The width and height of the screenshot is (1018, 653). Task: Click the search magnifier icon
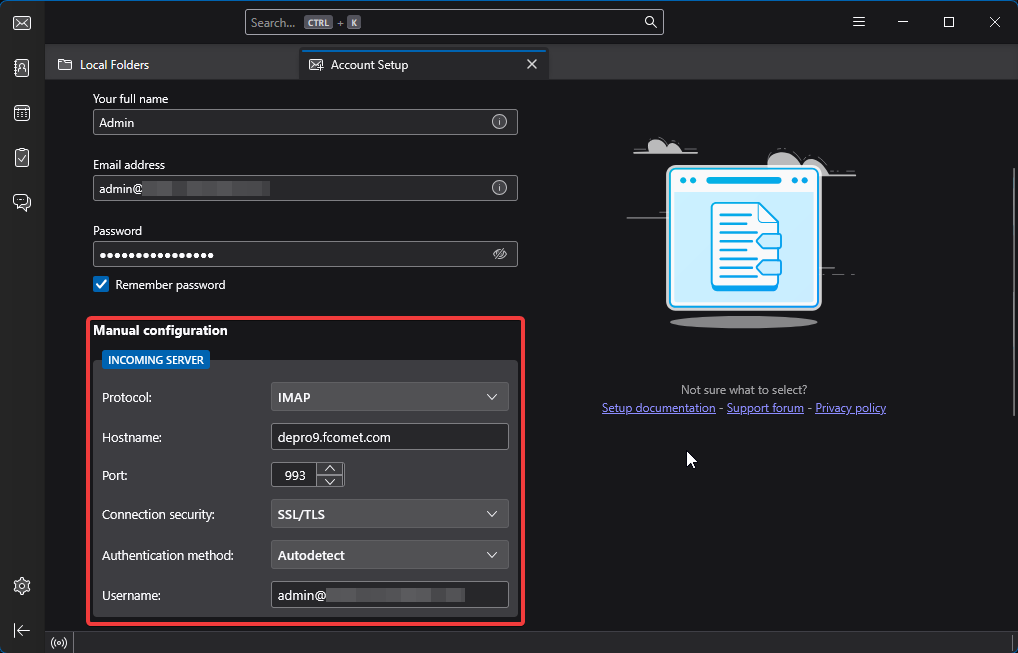click(651, 22)
